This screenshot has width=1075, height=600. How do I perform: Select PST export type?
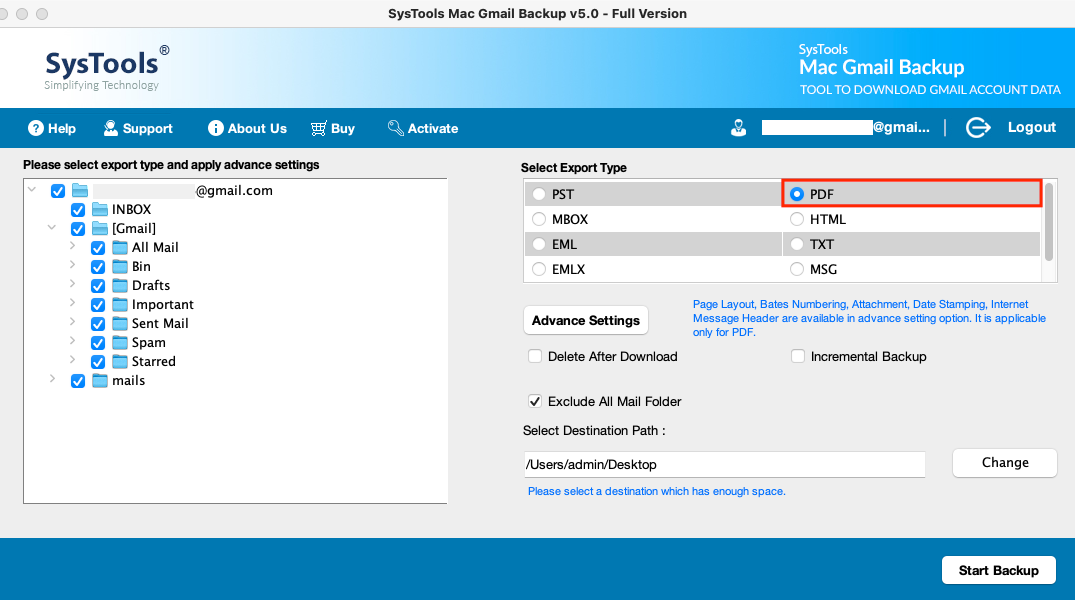[539, 194]
